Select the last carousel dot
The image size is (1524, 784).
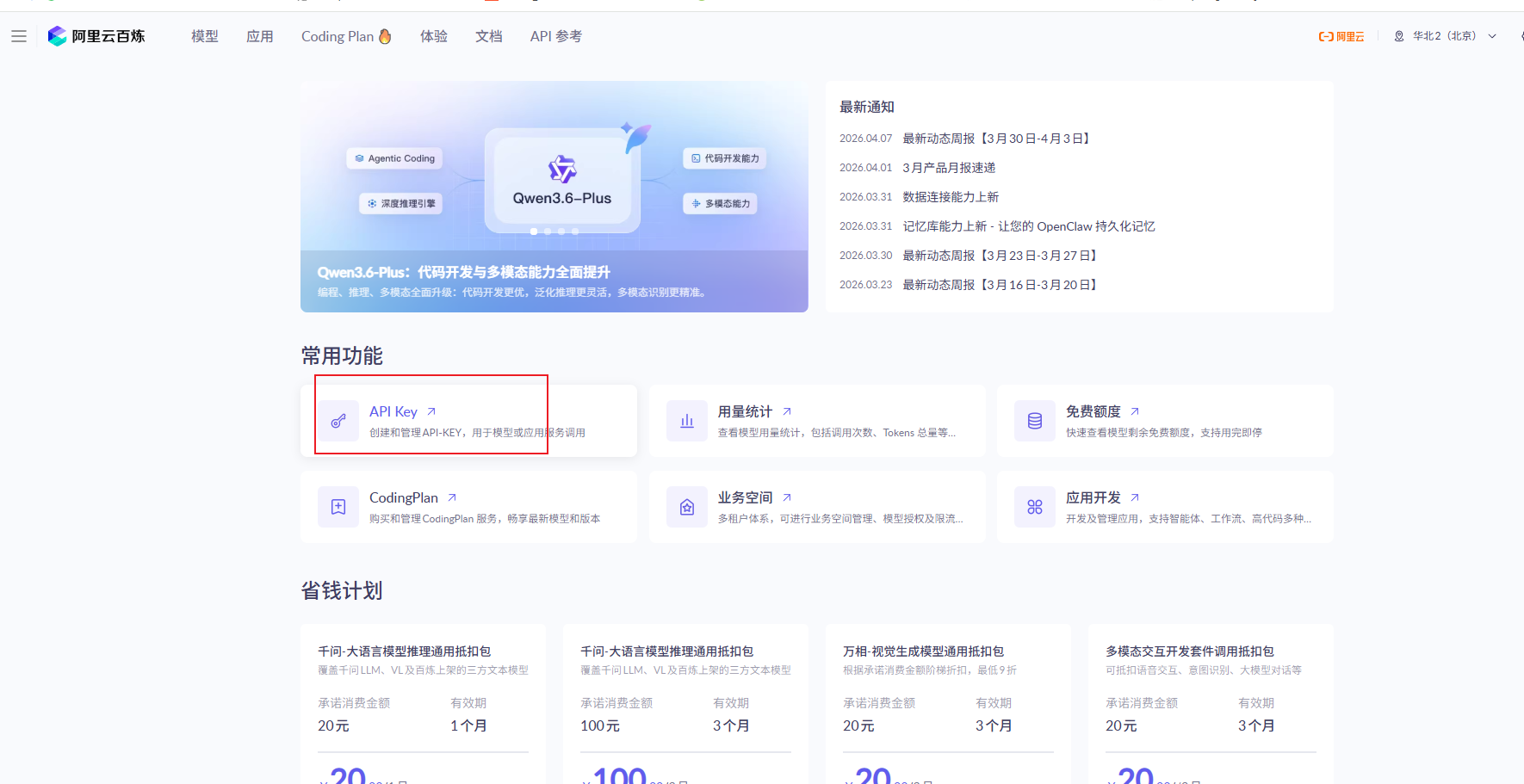coord(575,231)
